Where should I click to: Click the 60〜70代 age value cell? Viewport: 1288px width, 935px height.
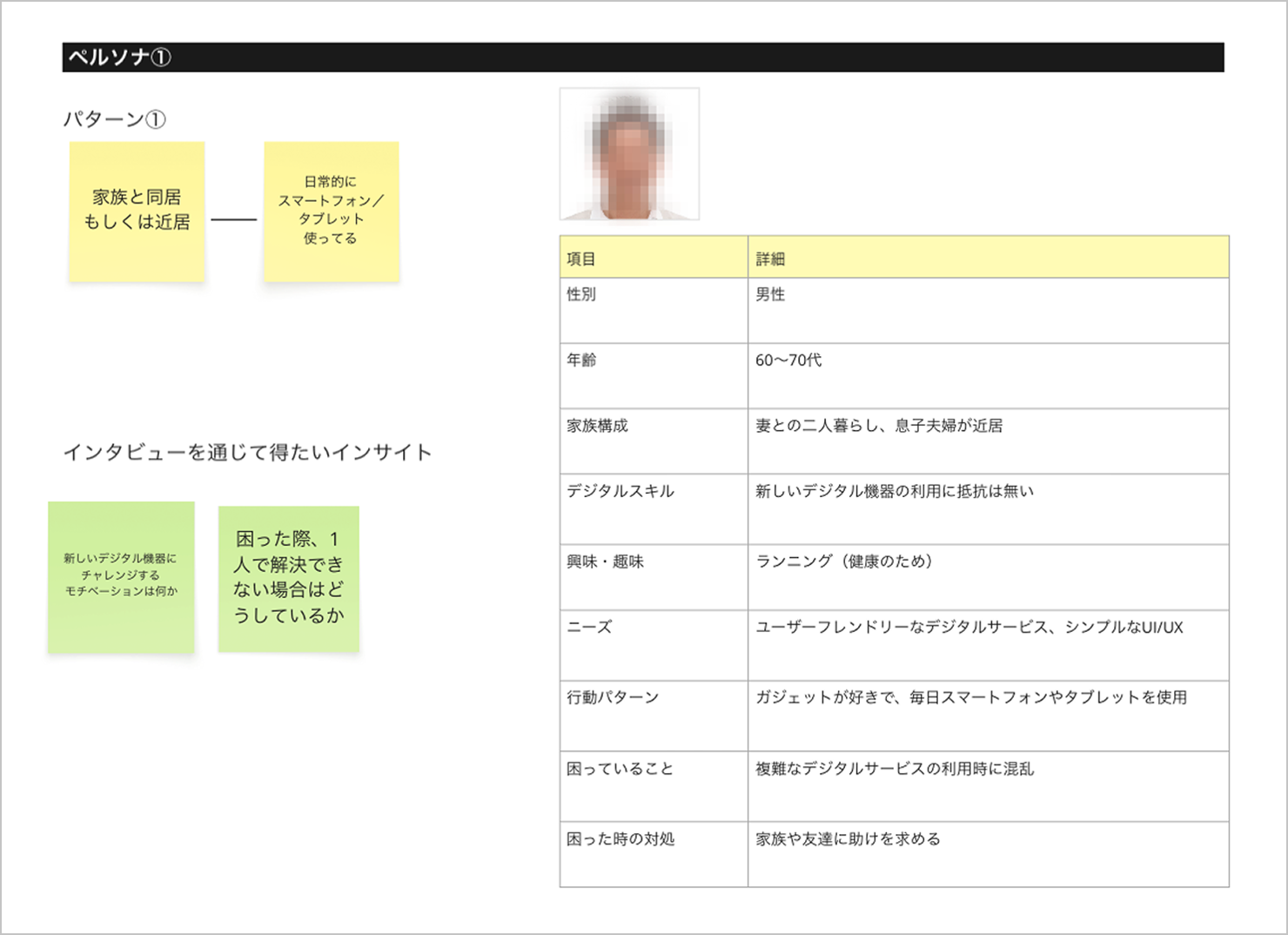click(x=988, y=375)
